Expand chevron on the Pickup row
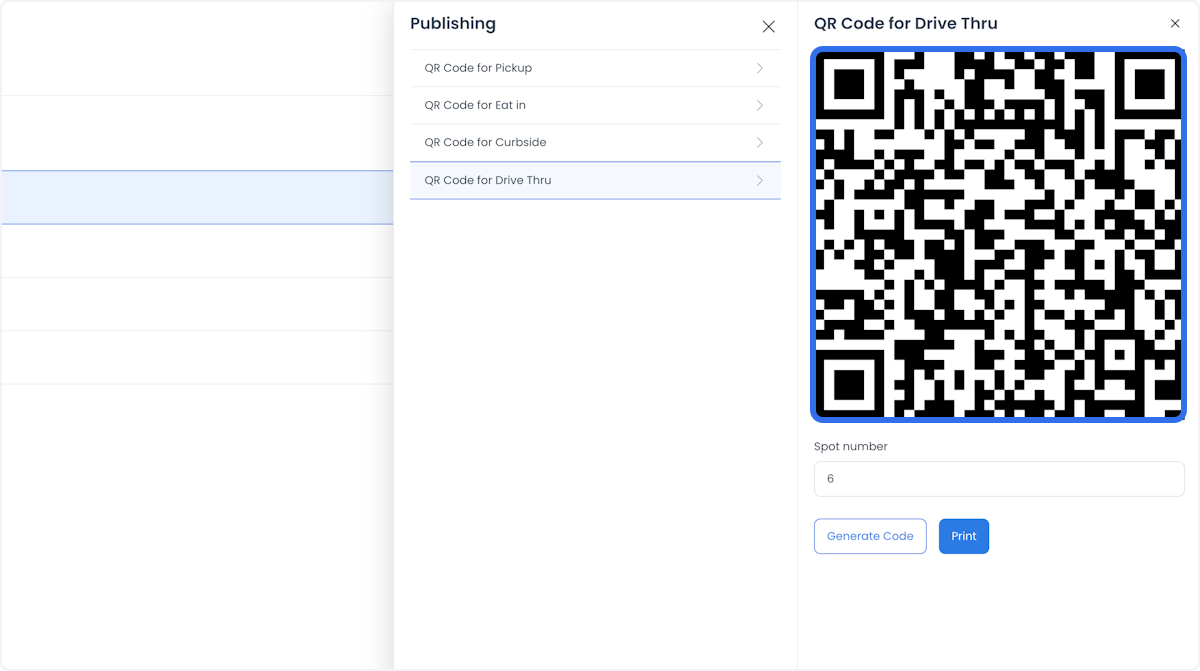 pos(760,68)
